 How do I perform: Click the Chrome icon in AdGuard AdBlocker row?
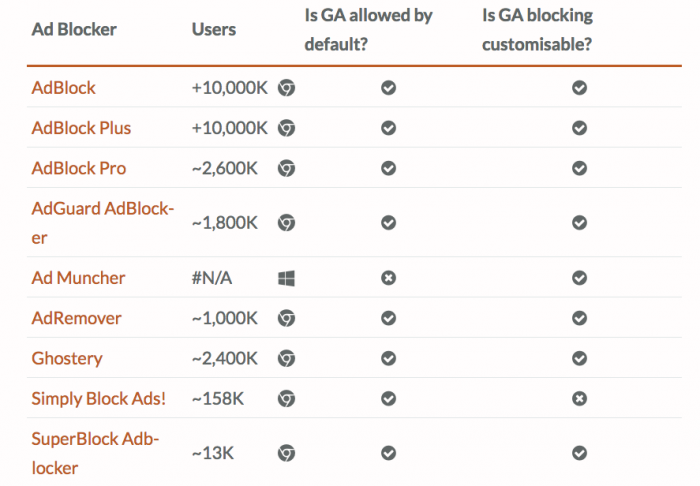coord(286,223)
